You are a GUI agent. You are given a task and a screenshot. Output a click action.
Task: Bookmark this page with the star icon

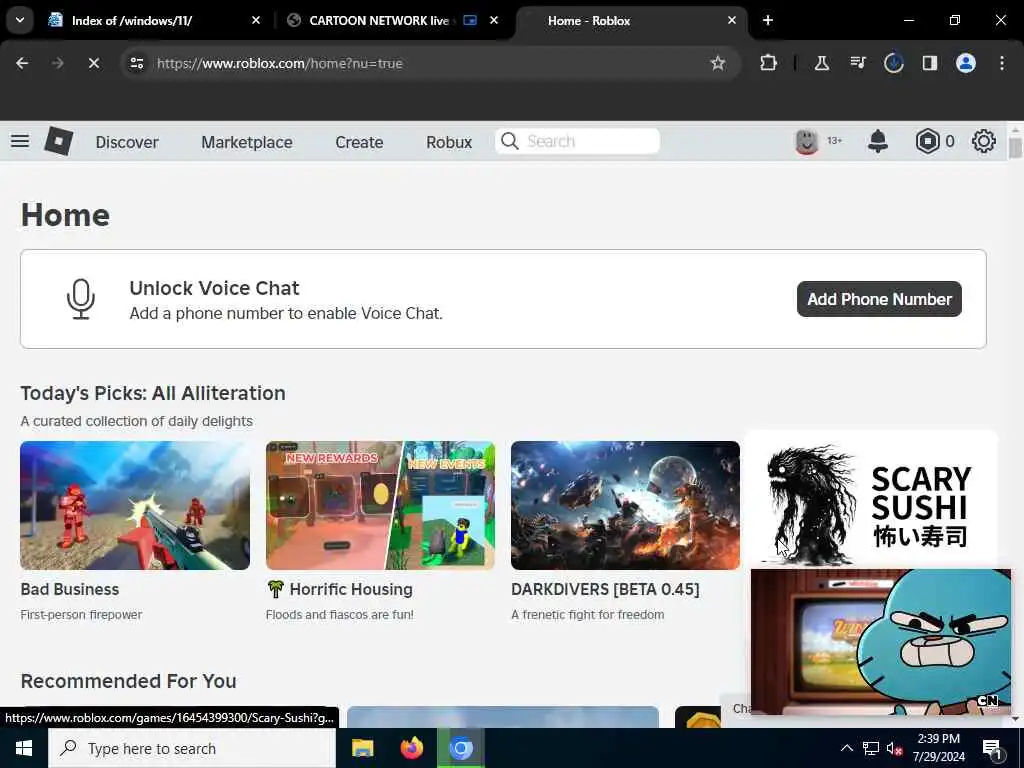tap(718, 63)
